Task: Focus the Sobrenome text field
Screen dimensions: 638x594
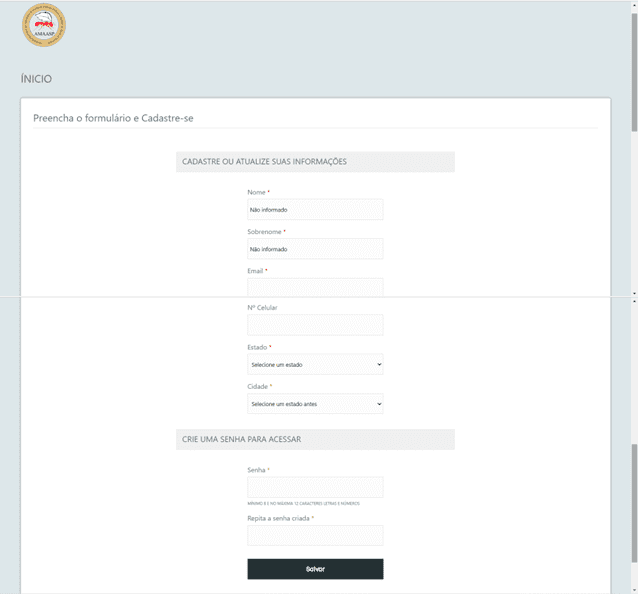Action: 315,249
